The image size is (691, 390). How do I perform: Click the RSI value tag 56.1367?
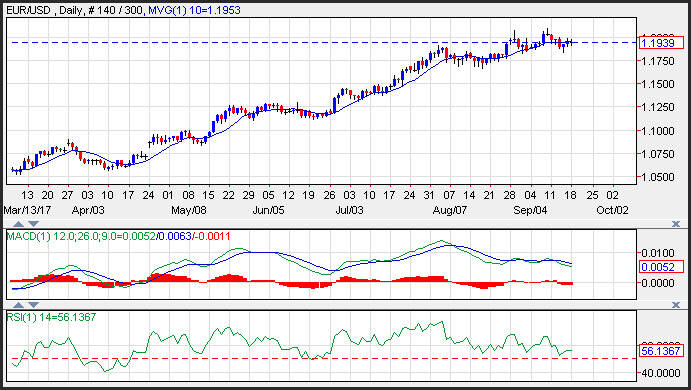[661, 351]
